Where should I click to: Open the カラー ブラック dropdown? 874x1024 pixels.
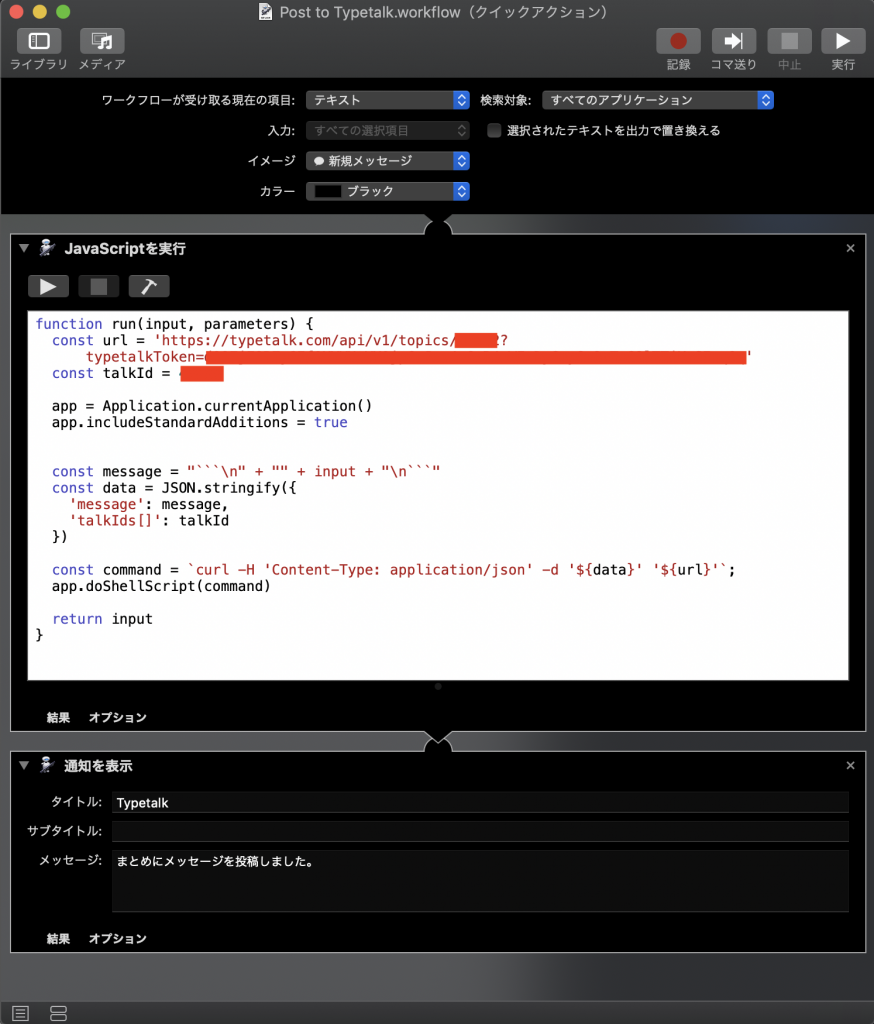(388, 191)
